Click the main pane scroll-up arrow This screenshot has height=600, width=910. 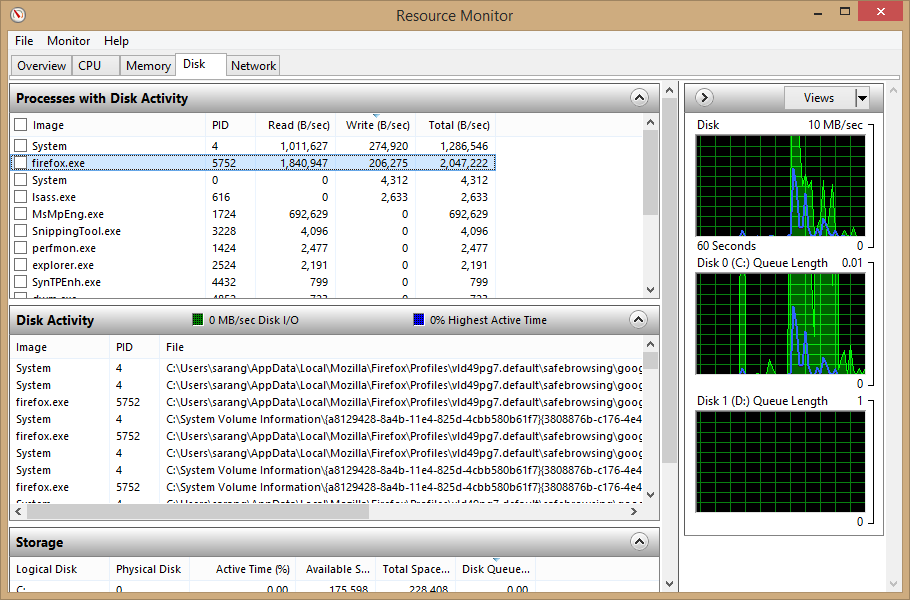pyautogui.click(x=669, y=91)
